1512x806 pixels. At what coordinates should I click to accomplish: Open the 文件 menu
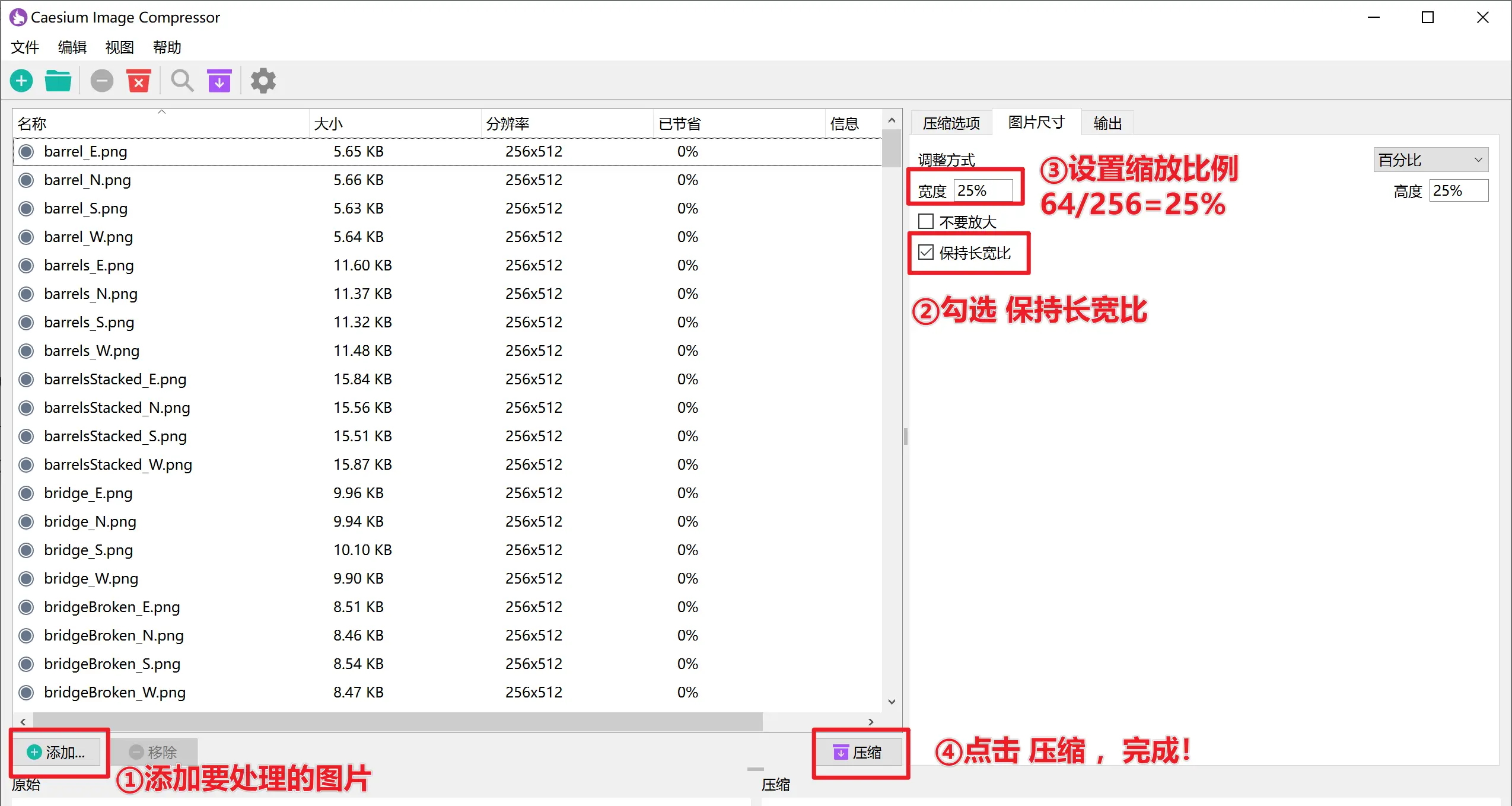[25, 47]
